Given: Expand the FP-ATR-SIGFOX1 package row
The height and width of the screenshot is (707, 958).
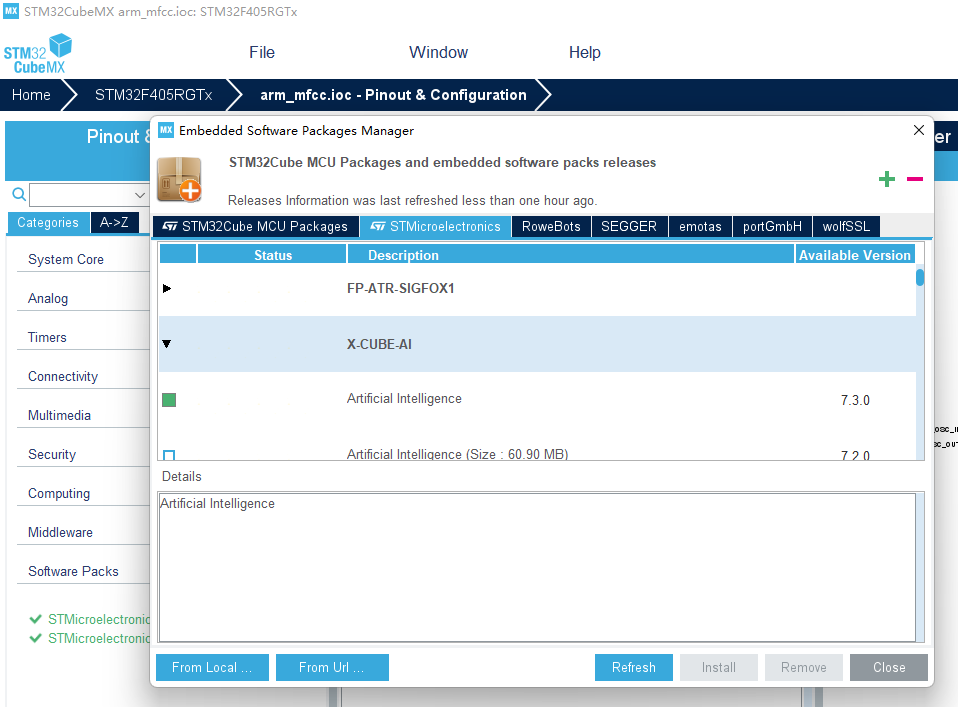Looking at the screenshot, I should pyautogui.click(x=167, y=288).
